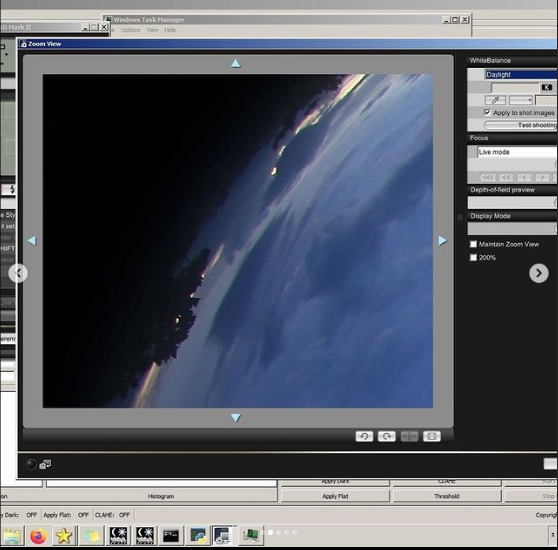Enable the Maintain Zoom View checkbox
This screenshot has height=550, width=558.
point(473,244)
